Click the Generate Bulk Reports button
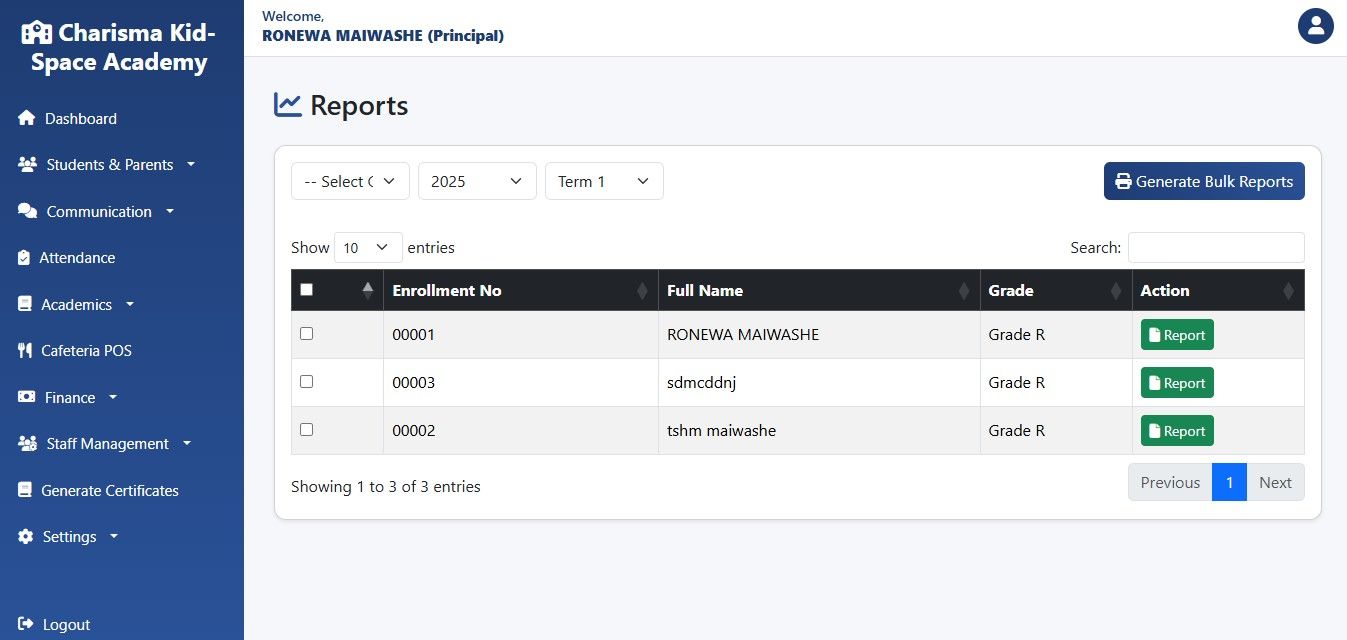The image size is (1347, 640). (x=1204, y=181)
